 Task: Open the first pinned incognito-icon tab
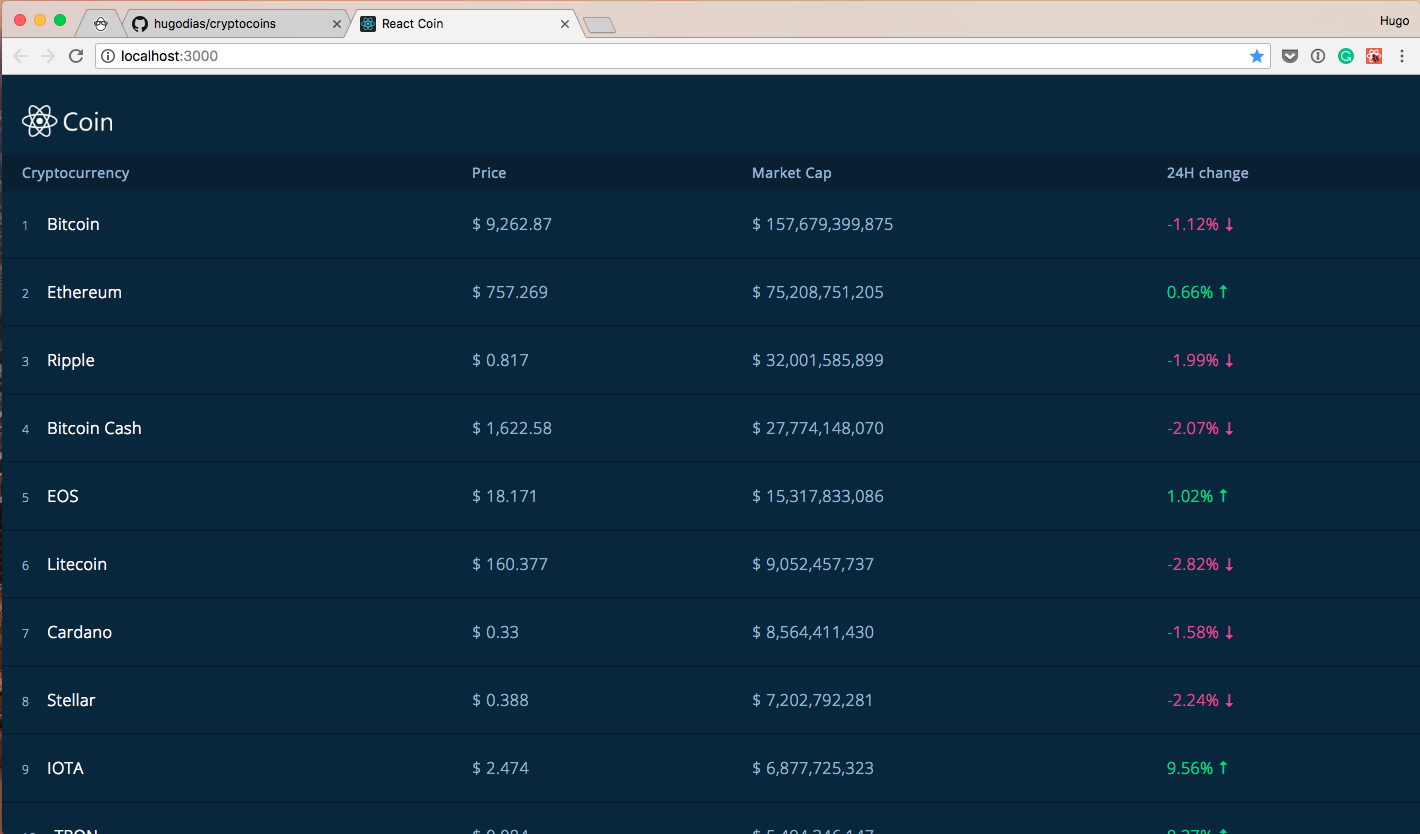click(100, 23)
